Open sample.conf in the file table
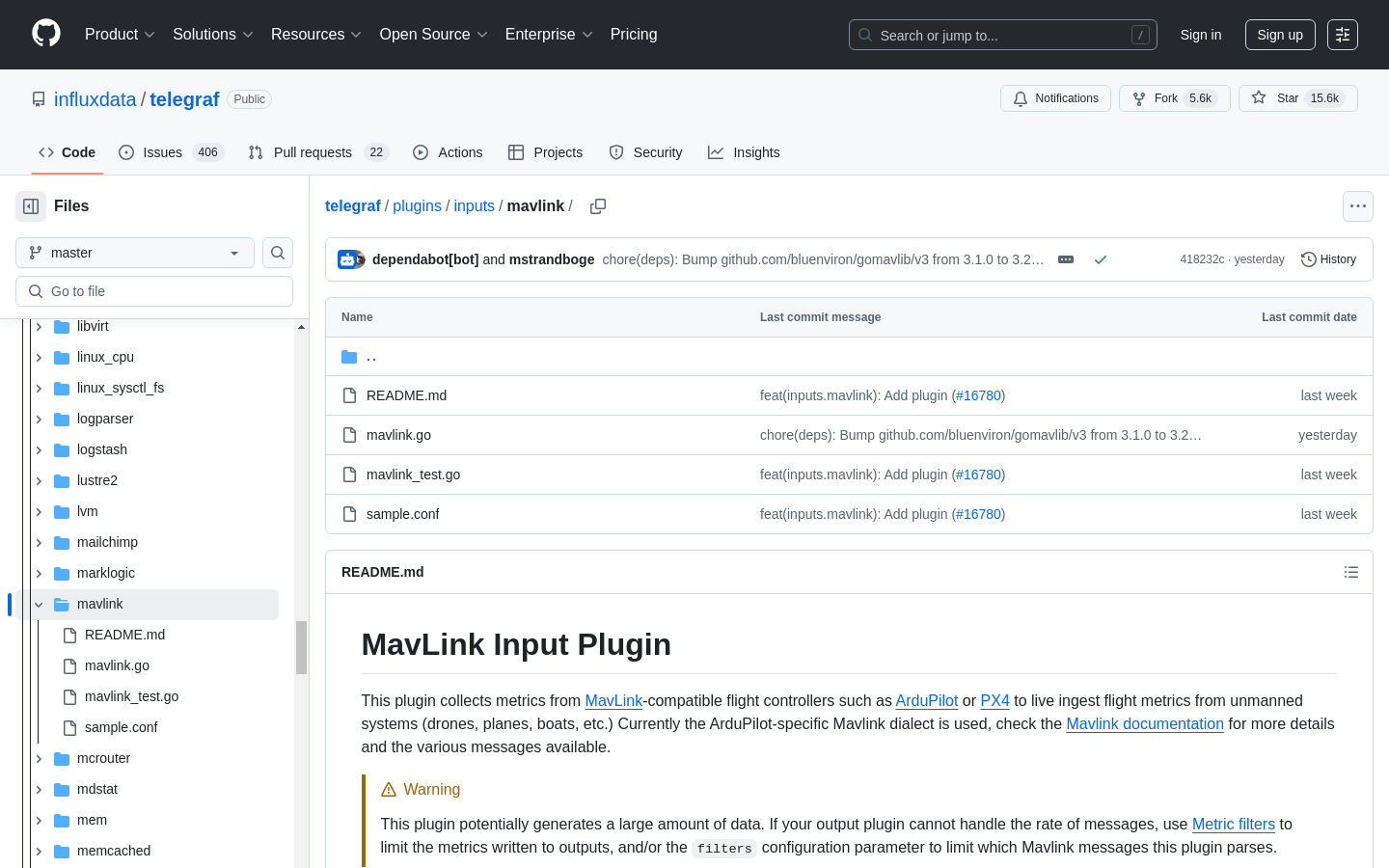This screenshot has width=1389, height=868. (x=402, y=514)
